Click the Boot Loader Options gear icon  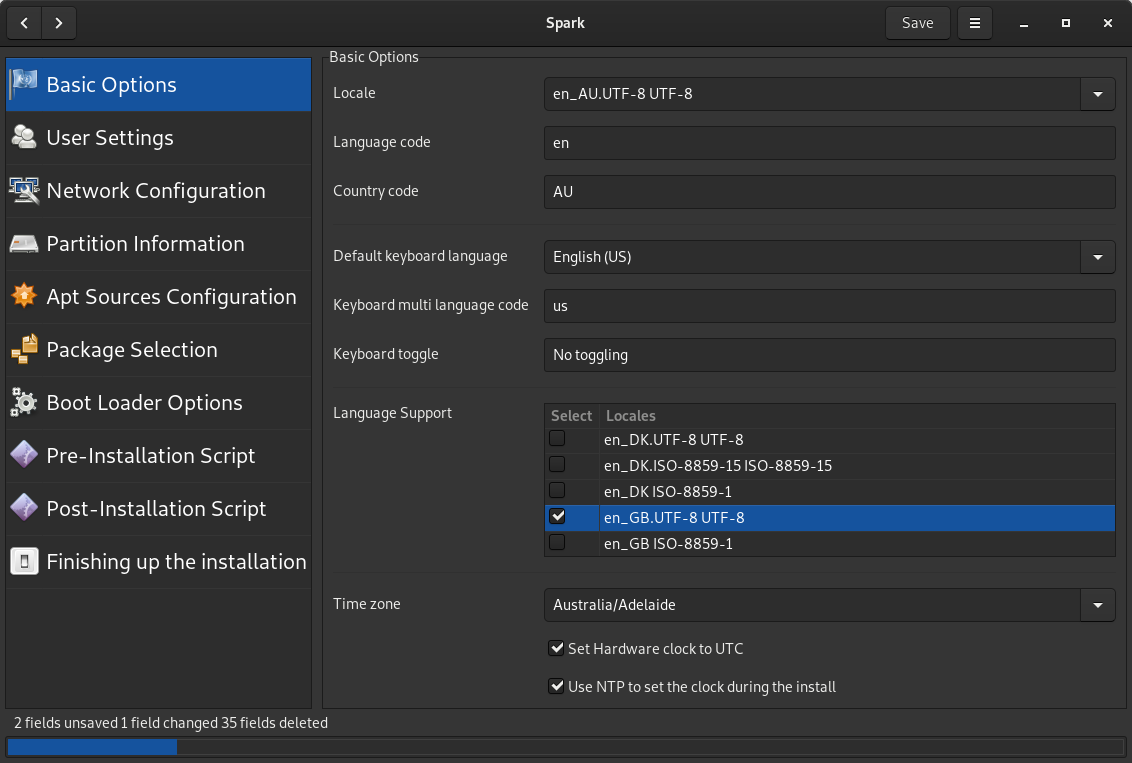click(x=24, y=403)
